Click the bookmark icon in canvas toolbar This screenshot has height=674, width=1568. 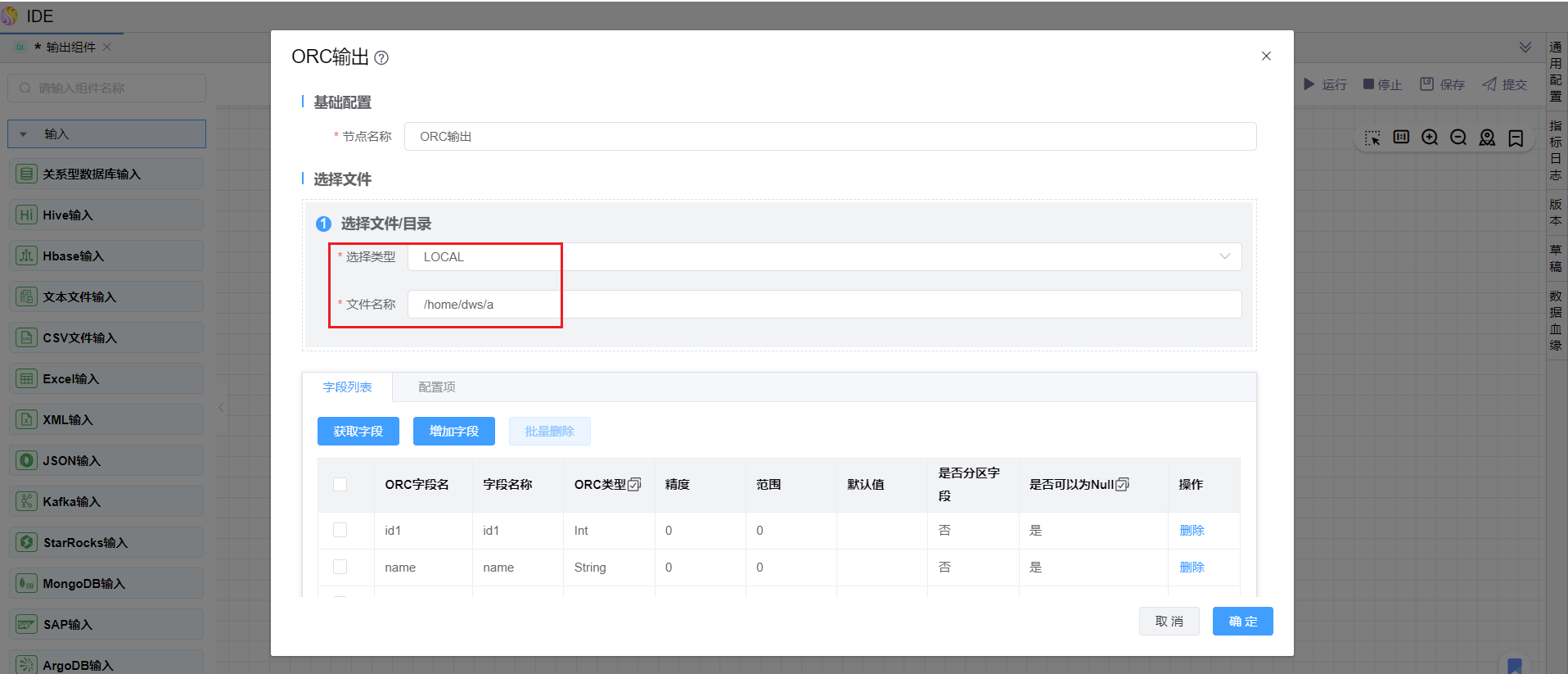coord(1516,138)
